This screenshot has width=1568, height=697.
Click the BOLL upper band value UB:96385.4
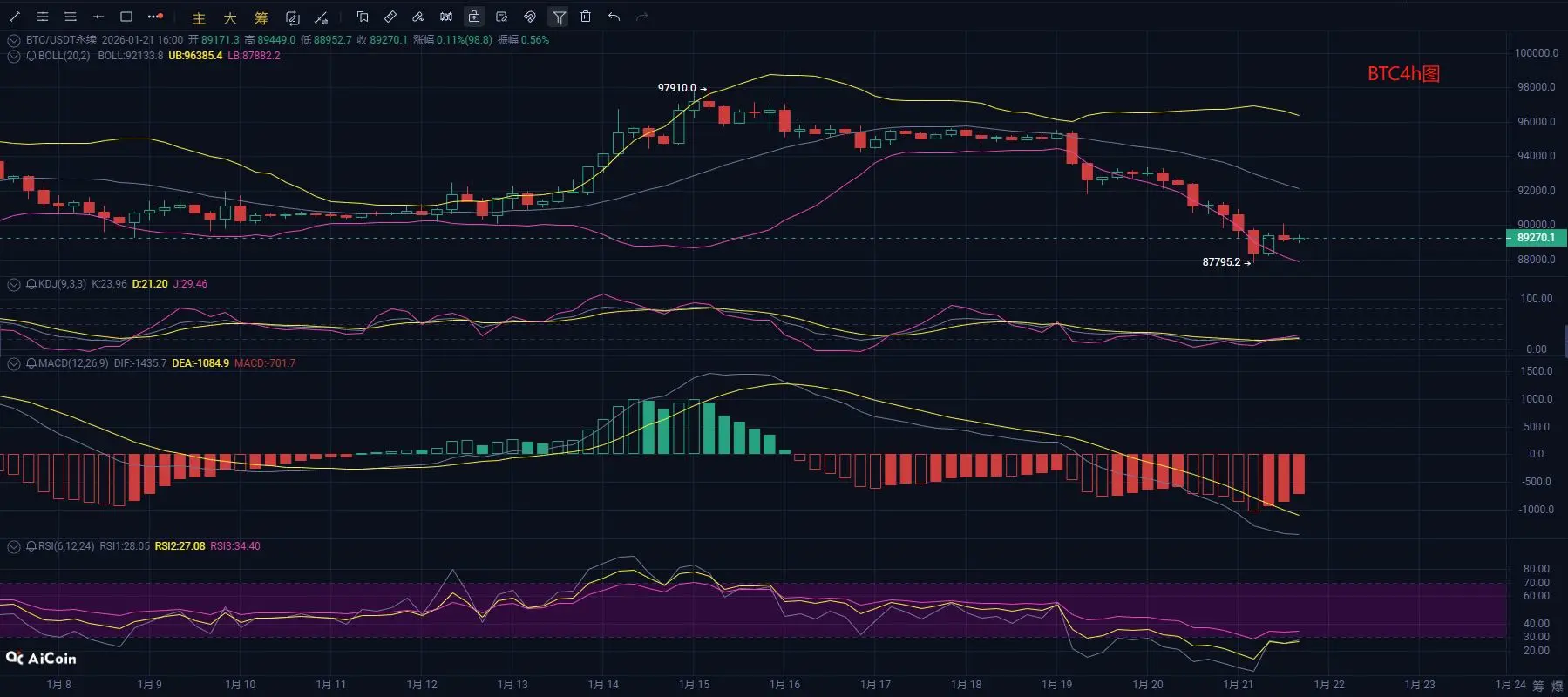coord(195,56)
